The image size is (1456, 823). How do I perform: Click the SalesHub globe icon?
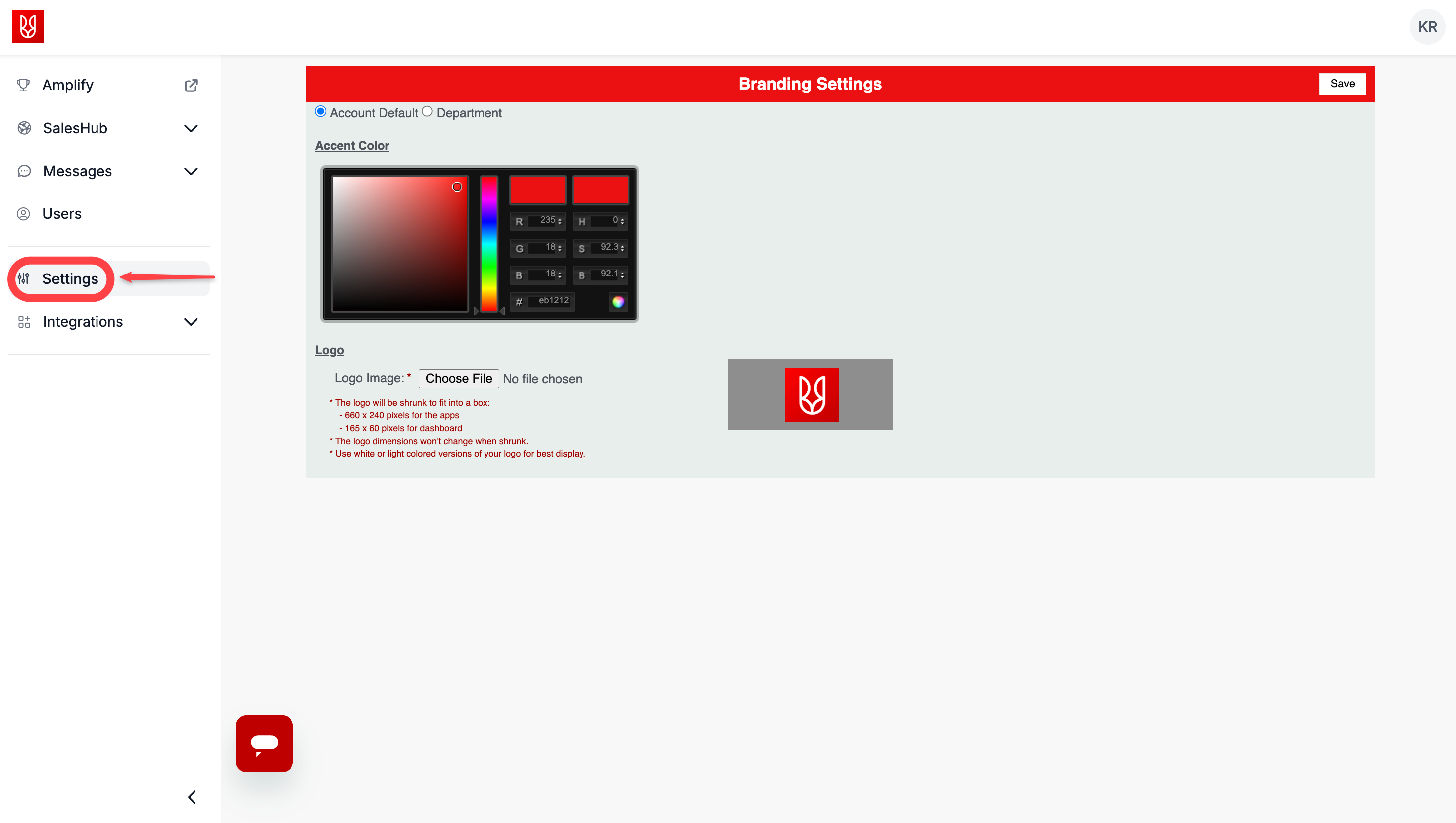24,128
